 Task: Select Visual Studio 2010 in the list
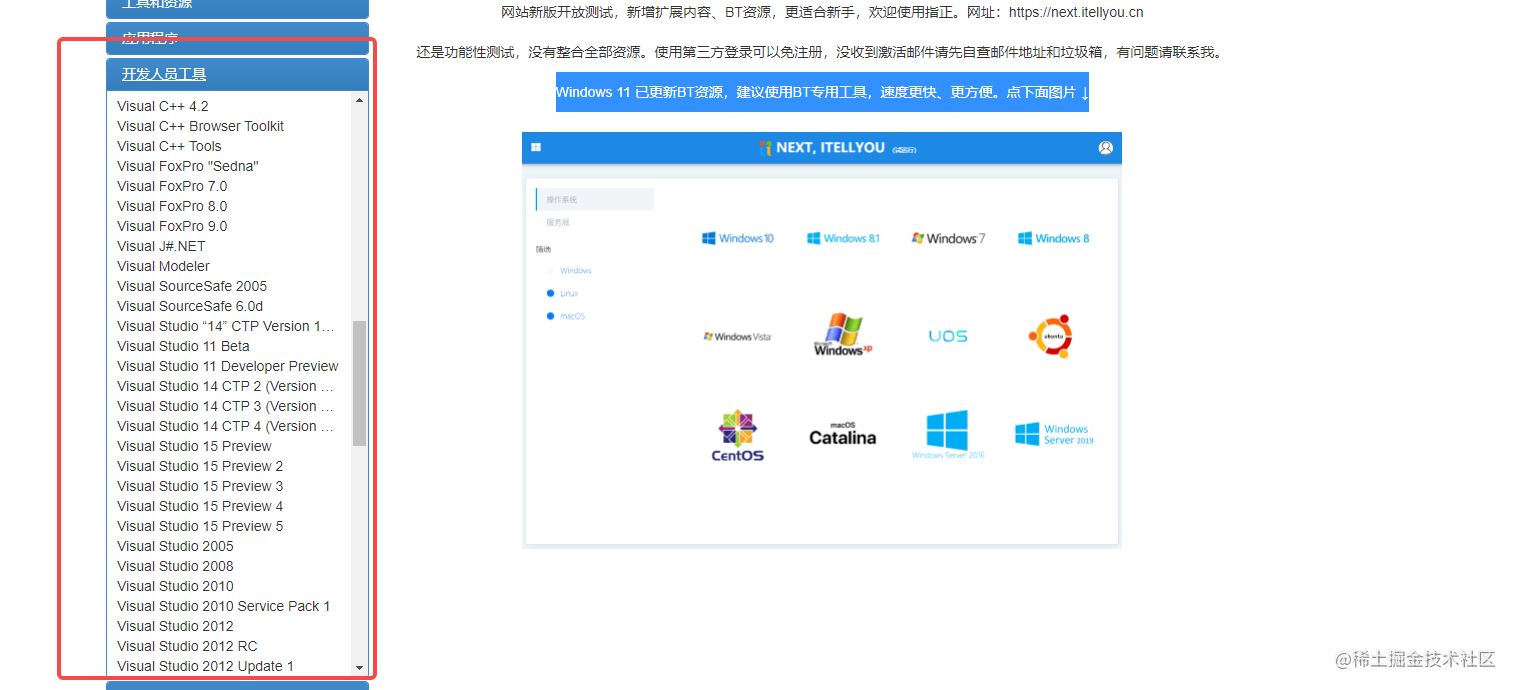click(x=175, y=586)
